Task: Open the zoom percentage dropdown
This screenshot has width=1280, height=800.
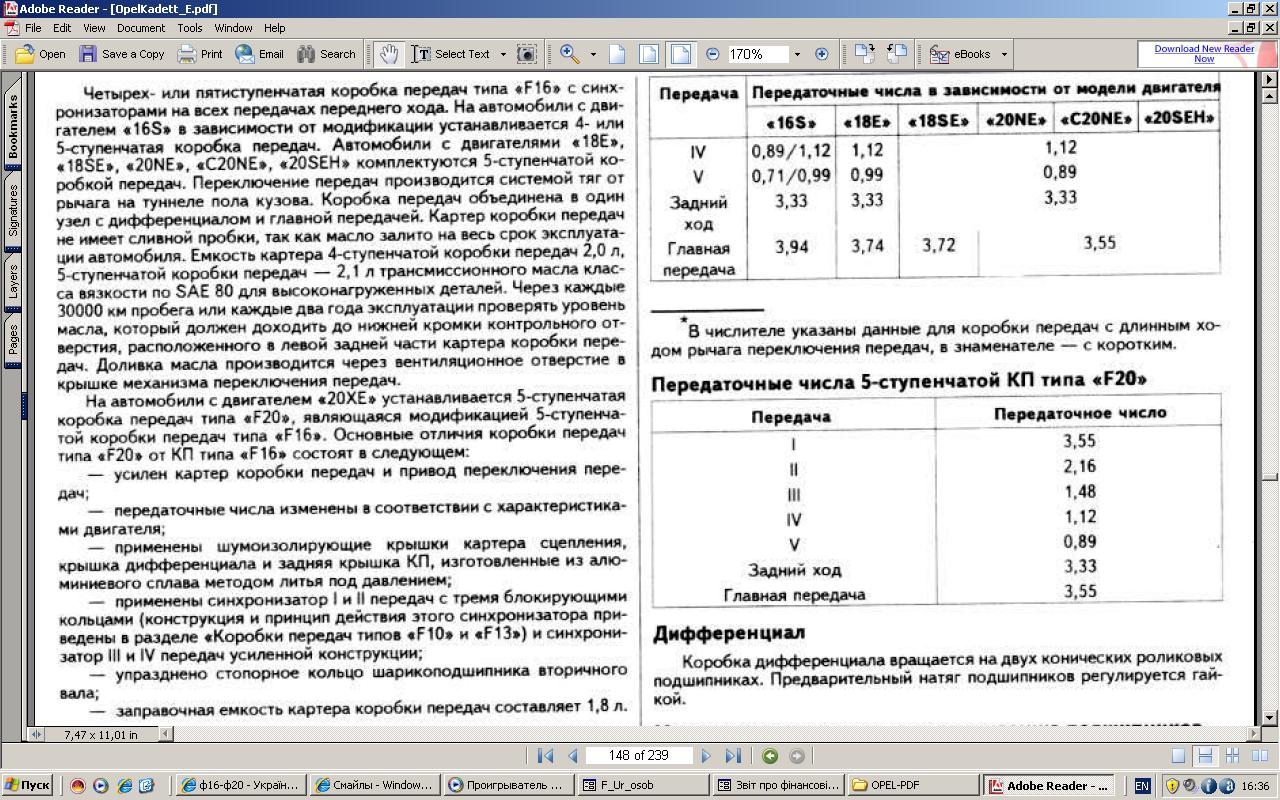Action: click(797, 54)
